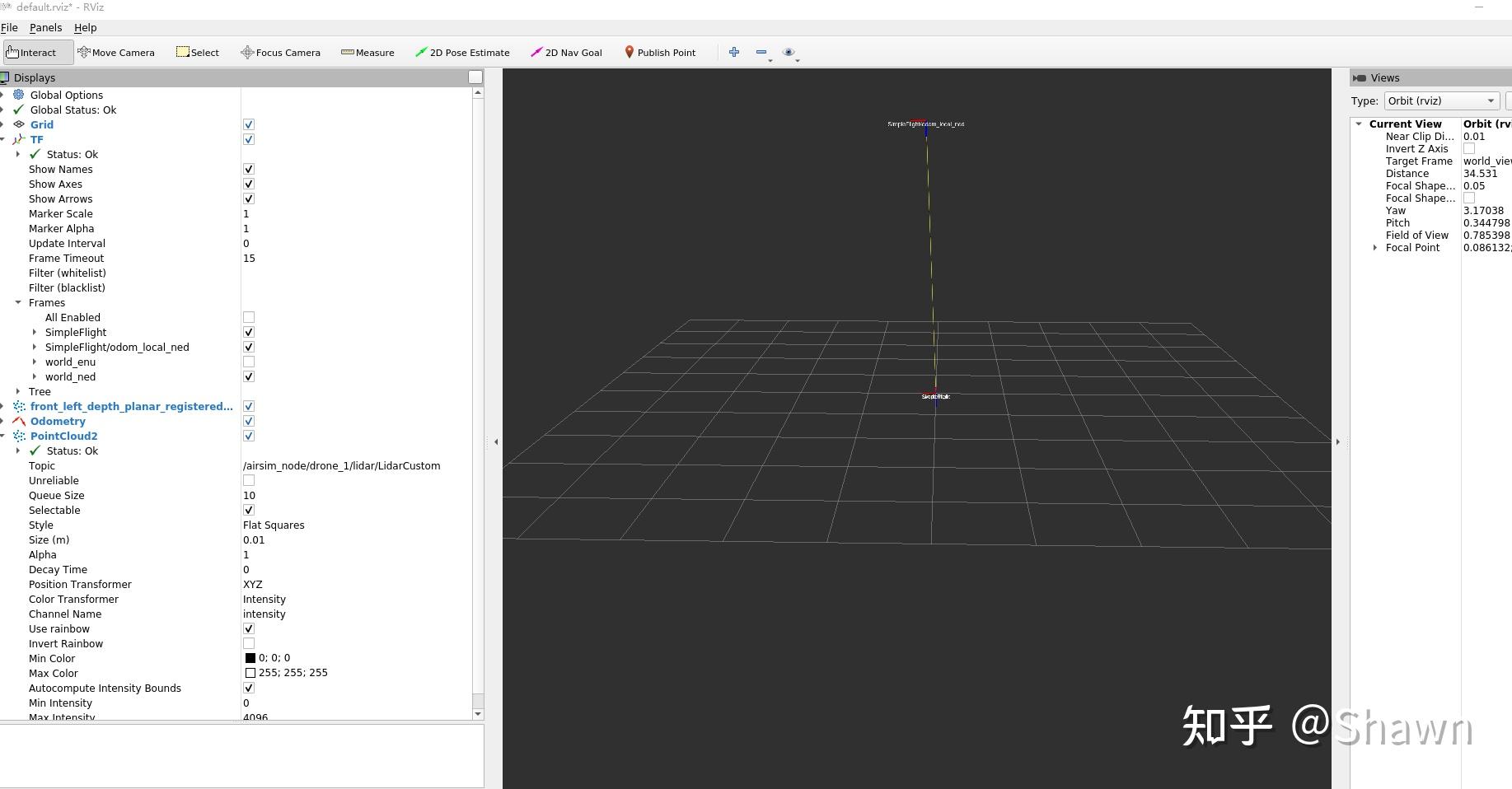Open the Min Color black swatch

[x=250, y=658]
